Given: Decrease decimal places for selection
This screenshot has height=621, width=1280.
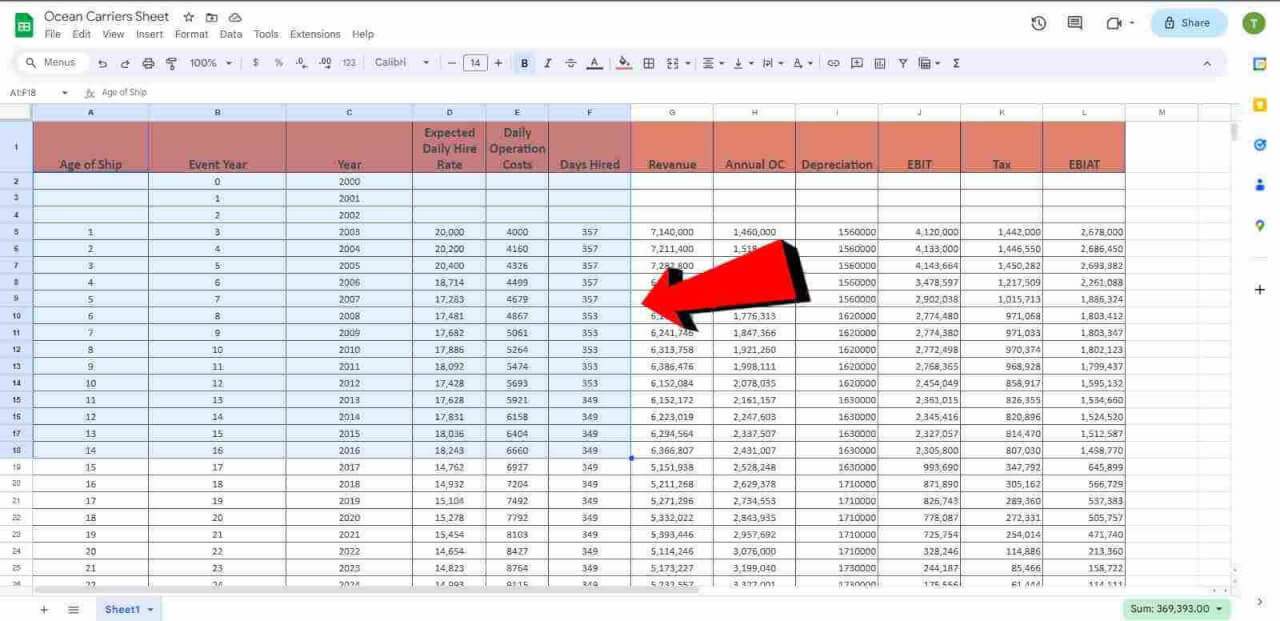Looking at the screenshot, I should pos(301,62).
